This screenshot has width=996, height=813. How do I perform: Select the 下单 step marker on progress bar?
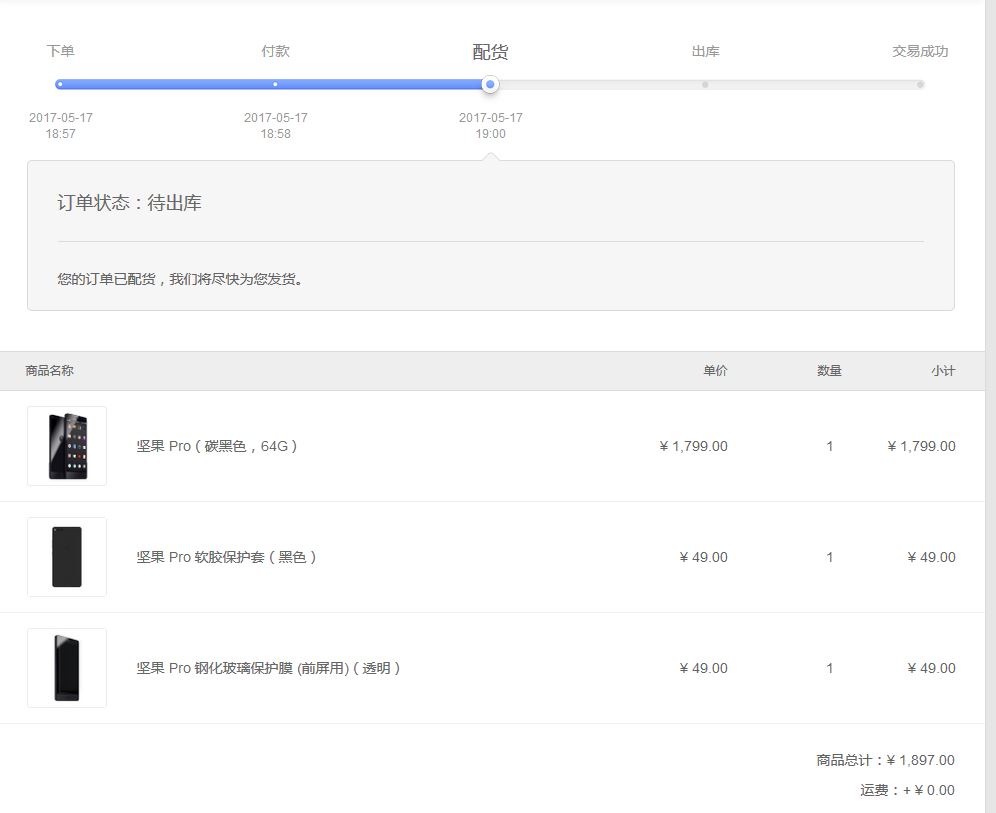click(60, 84)
